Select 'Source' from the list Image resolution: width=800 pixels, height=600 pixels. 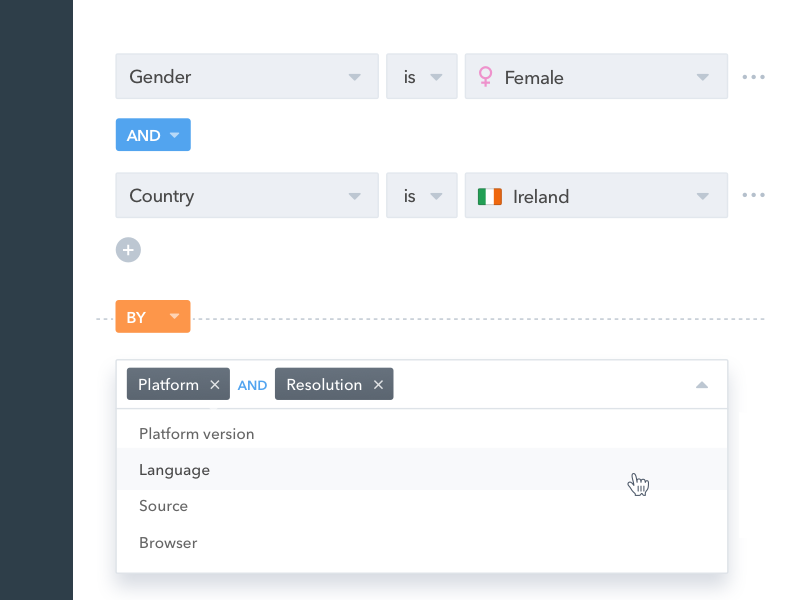[163, 506]
